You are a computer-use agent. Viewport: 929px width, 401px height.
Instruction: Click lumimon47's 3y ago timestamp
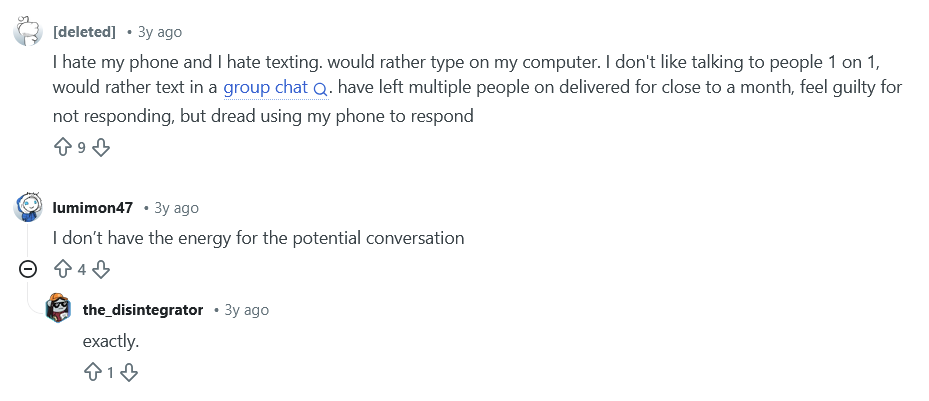click(176, 208)
